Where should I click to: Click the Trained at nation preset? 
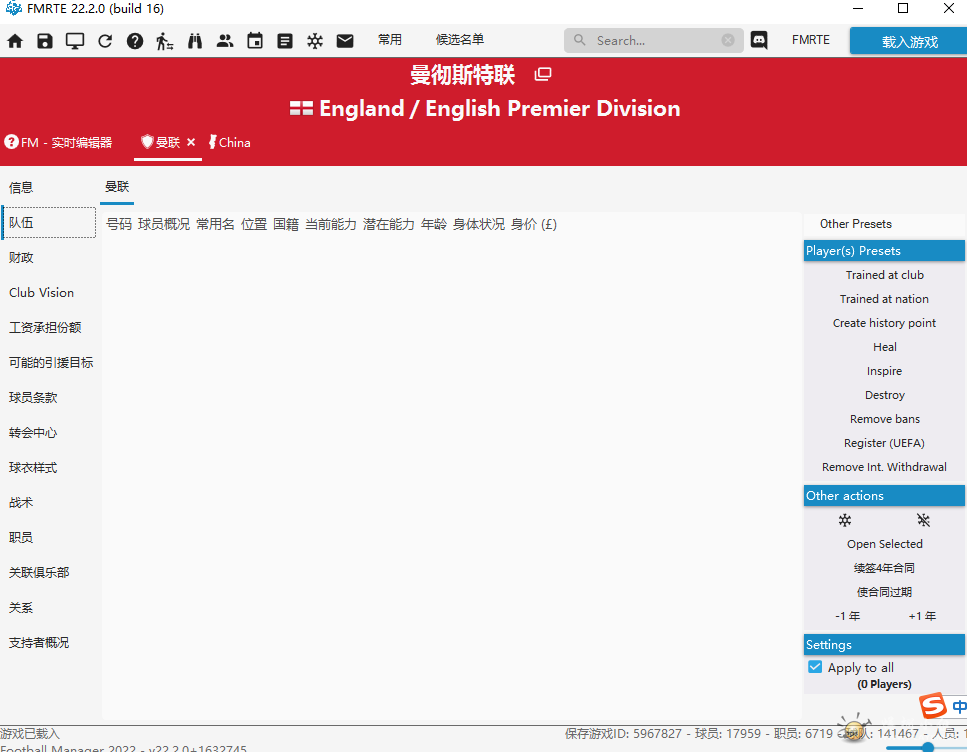pos(884,299)
